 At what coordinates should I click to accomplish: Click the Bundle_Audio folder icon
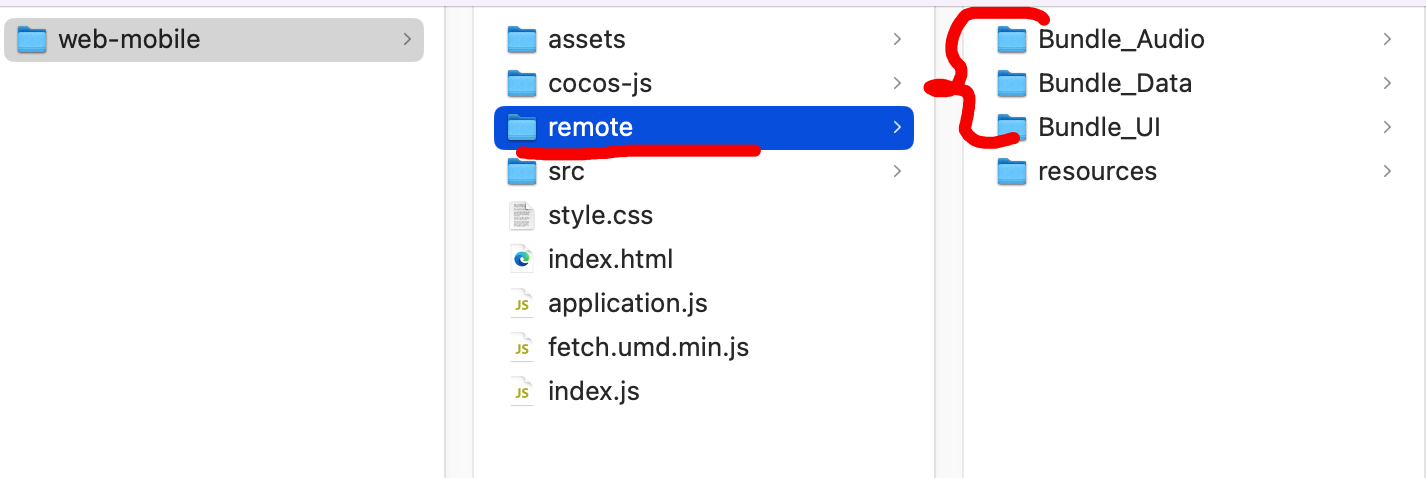1012,40
